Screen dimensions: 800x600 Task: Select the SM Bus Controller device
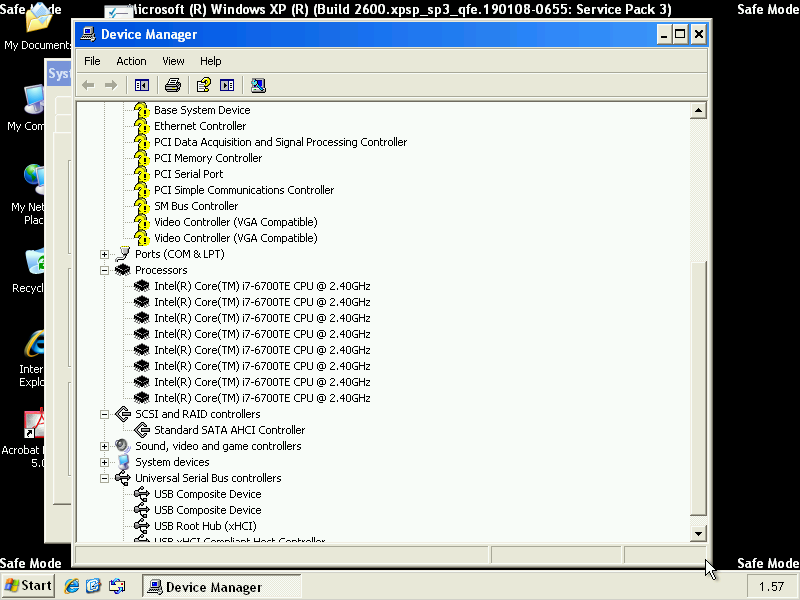point(196,206)
